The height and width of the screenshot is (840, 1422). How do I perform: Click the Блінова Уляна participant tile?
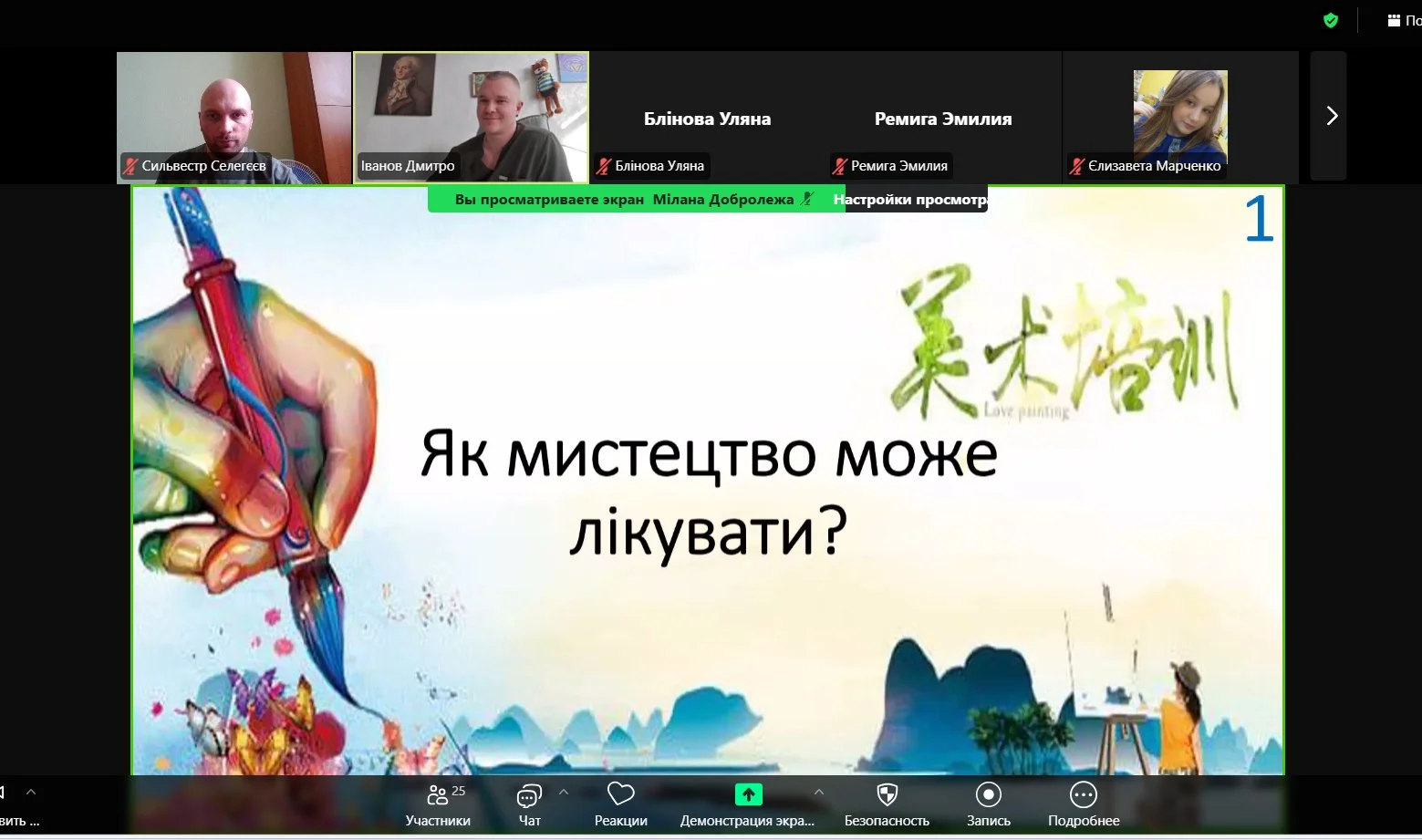click(x=707, y=119)
